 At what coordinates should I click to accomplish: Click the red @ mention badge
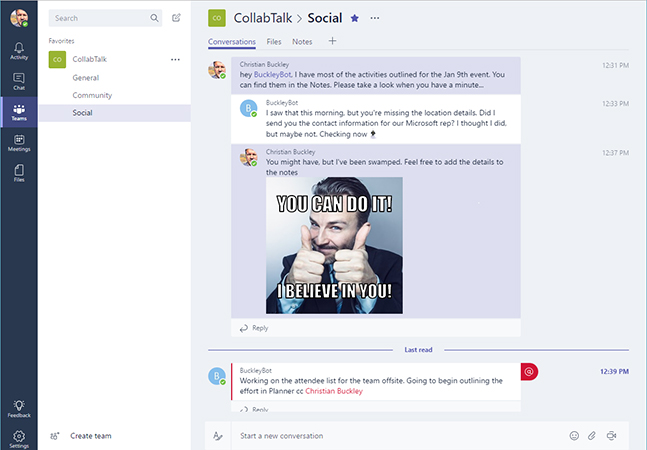coord(529,372)
